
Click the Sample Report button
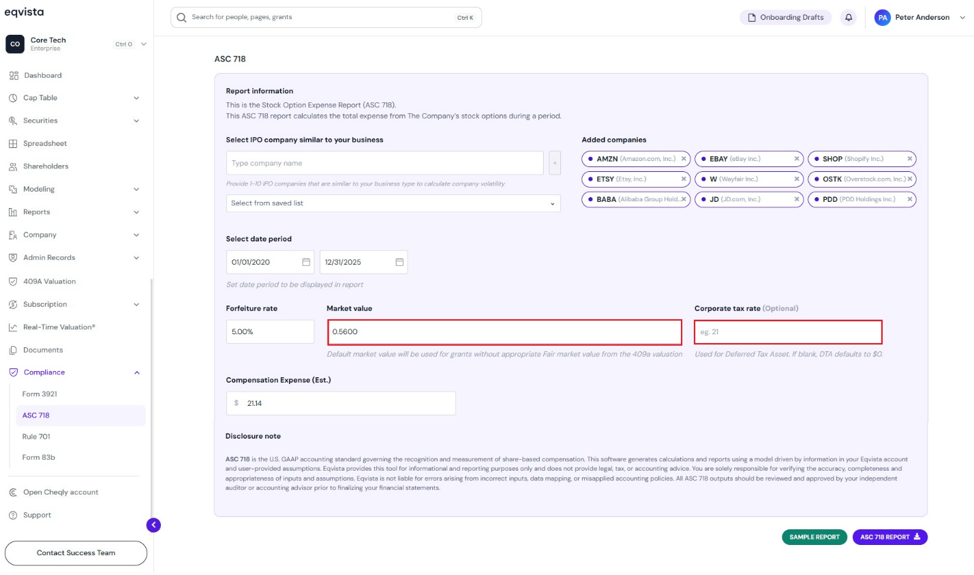coord(814,537)
